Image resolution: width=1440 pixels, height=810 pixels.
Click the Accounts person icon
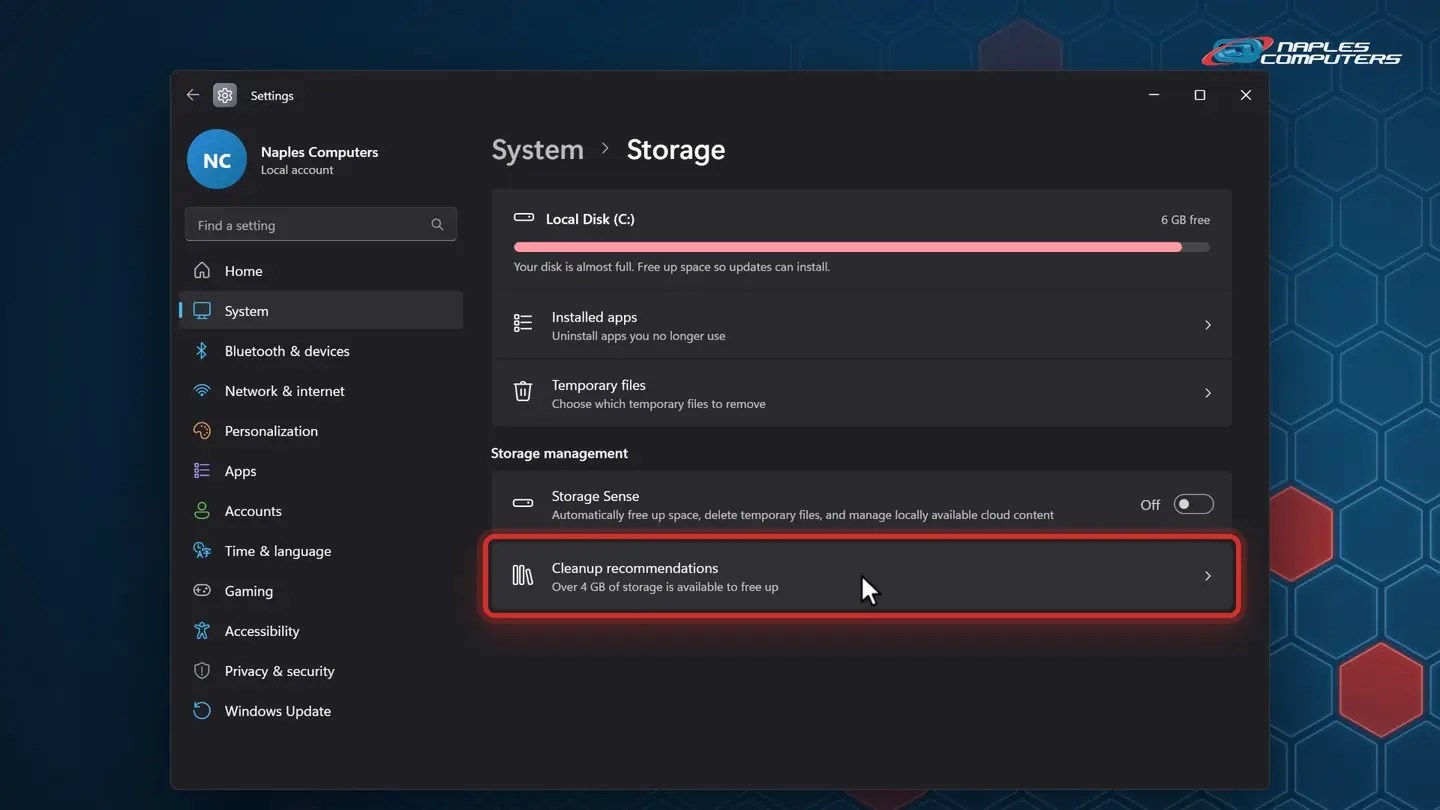[x=202, y=511]
